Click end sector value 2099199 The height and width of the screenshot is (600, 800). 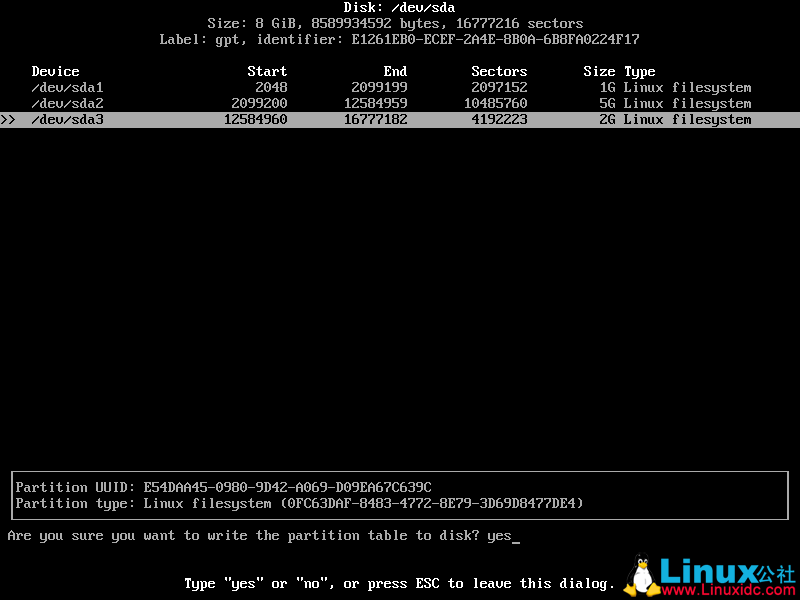379,87
